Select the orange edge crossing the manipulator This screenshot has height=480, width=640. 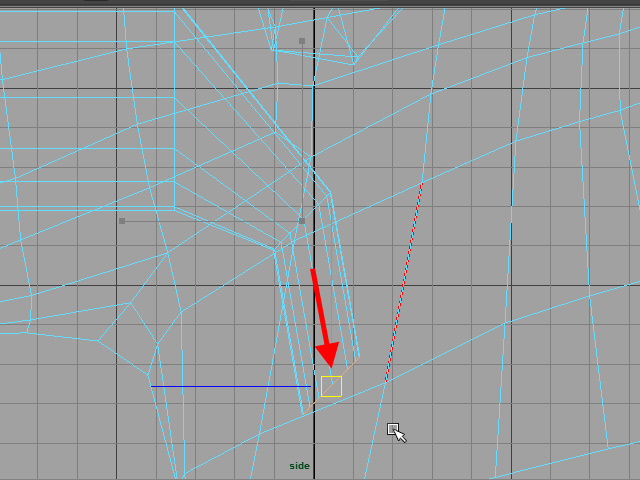(331, 386)
